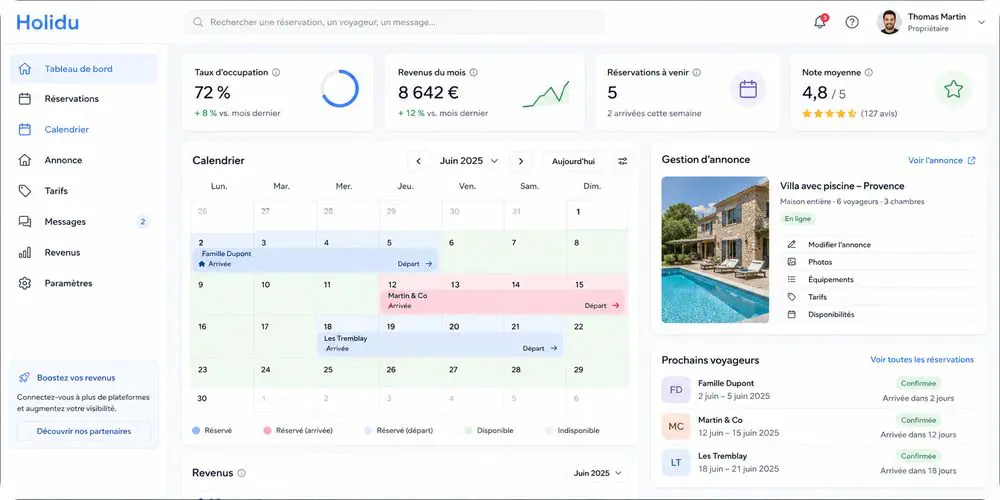Open the help question mark icon

pos(852,22)
